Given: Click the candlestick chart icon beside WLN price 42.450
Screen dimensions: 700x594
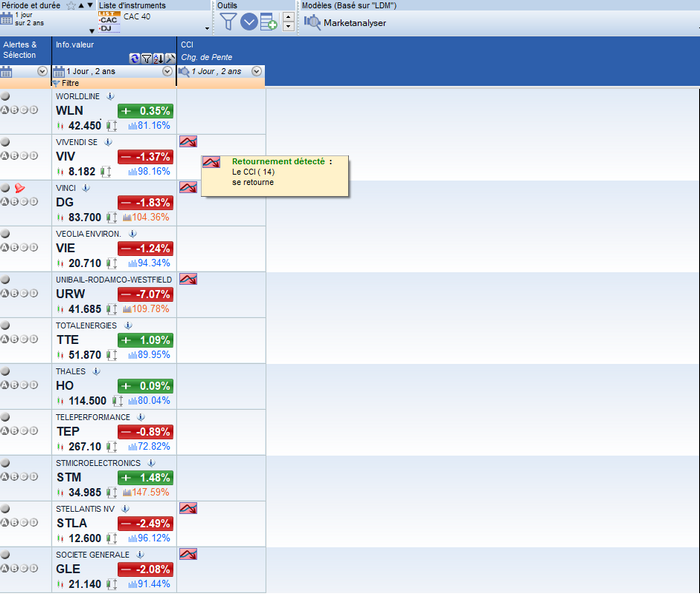Looking at the screenshot, I should tap(60, 126).
